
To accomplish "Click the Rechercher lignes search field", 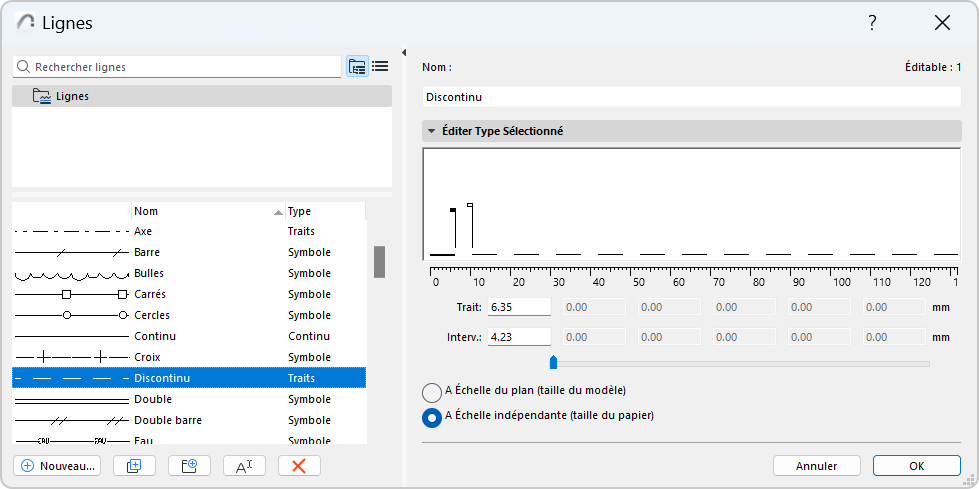I will tap(177, 67).
